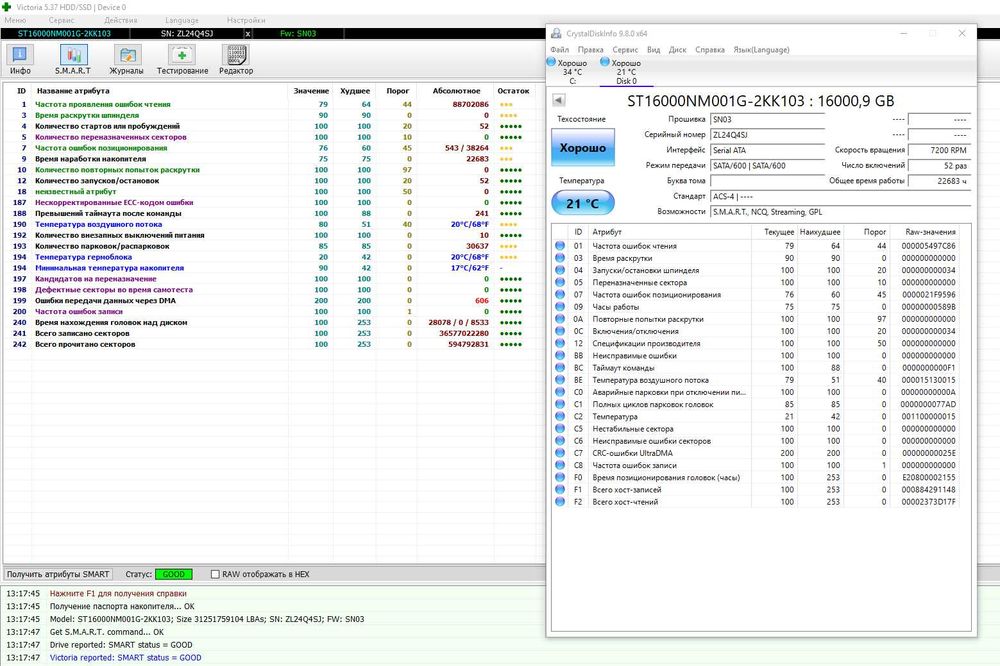Open the Настройки menu in Victoria

(x=246, y=20)
